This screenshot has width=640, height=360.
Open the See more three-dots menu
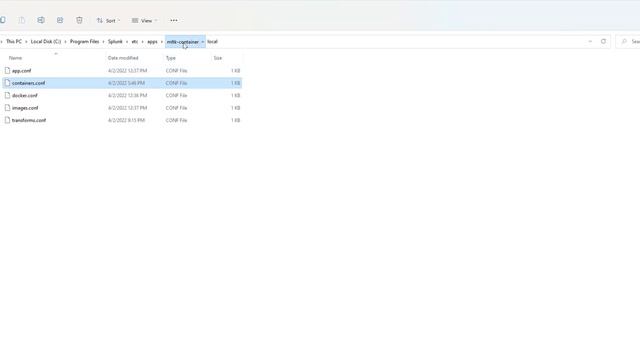(174, 20)
